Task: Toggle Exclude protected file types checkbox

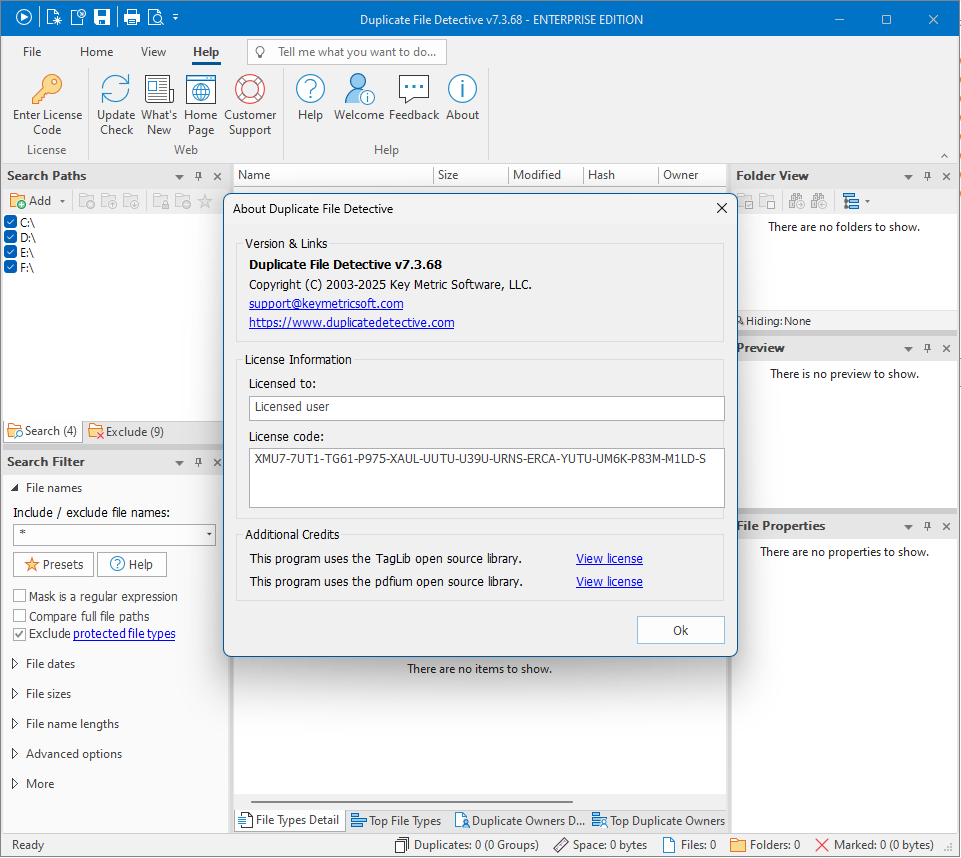Action: pyautogui.click(x=20, y=634)
